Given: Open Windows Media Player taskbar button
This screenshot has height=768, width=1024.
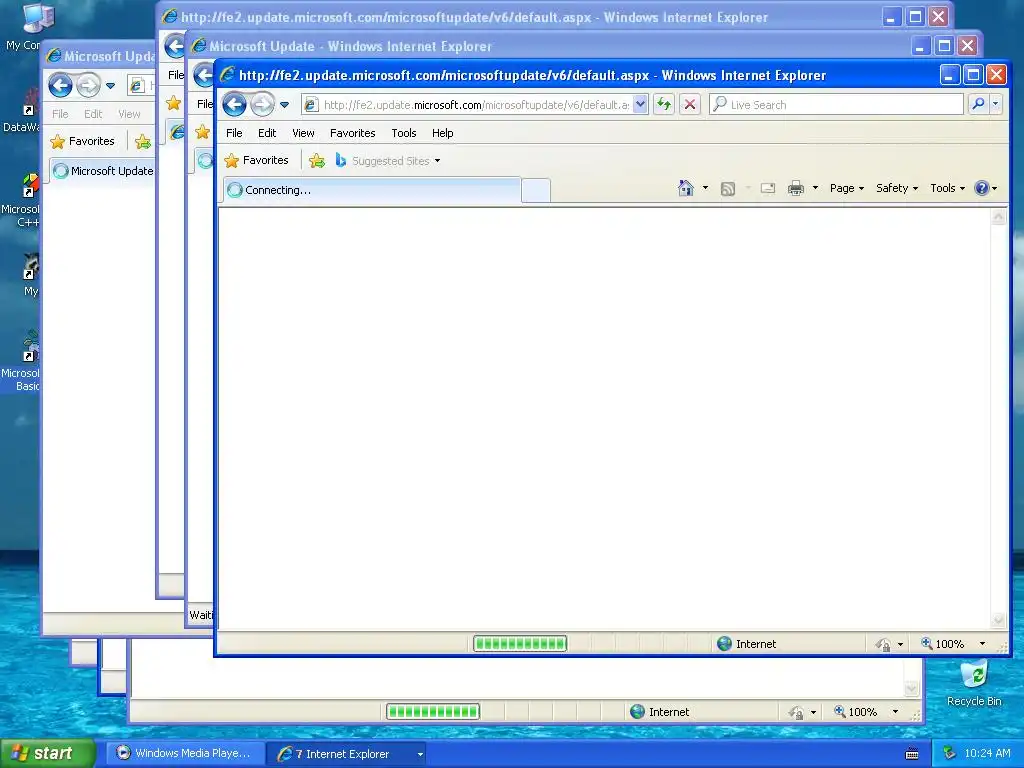Looking at the screenshot, I should [x=185, y=754].
